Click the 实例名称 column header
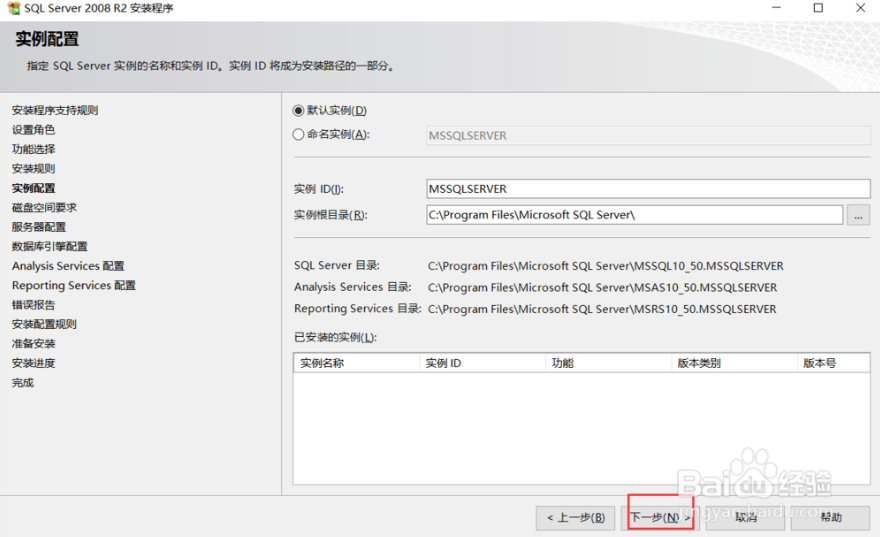 pos(356,363)
